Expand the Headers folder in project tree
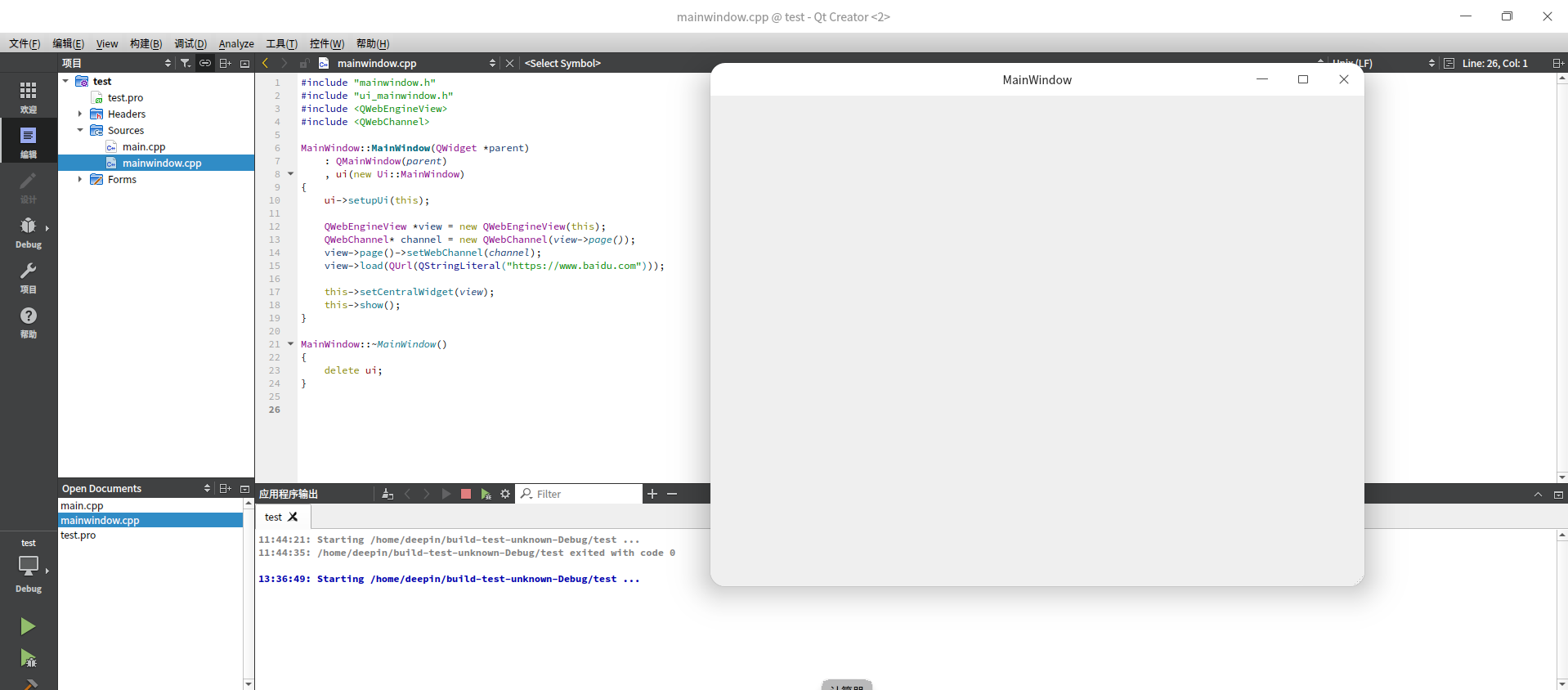 79,114
